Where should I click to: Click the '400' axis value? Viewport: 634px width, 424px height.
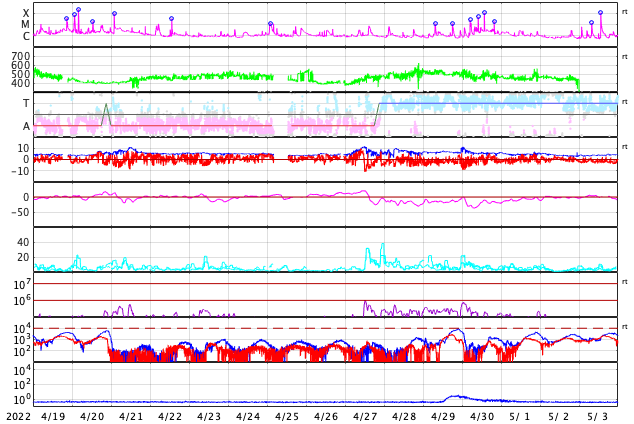21,84
